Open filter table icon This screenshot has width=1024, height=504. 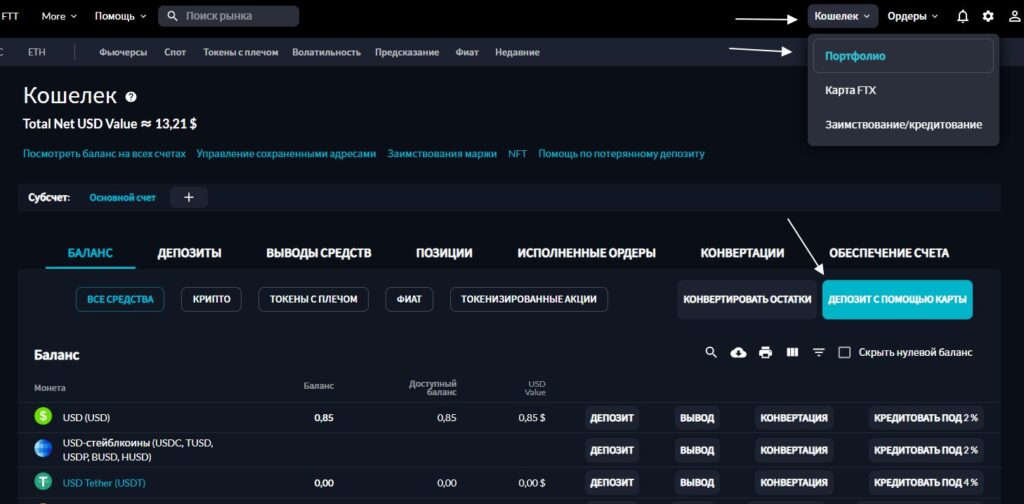[819, 353]
